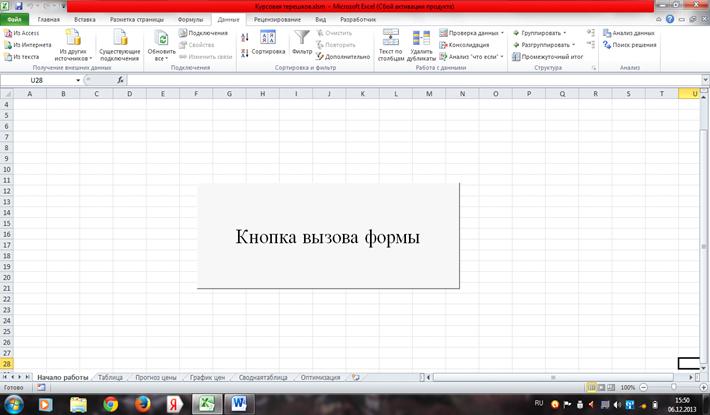Image resolution: width=710 pixels, height=415 pixels.
Task: Open the 'Оптимизация' sheet tab
Action: coord(318,377)
